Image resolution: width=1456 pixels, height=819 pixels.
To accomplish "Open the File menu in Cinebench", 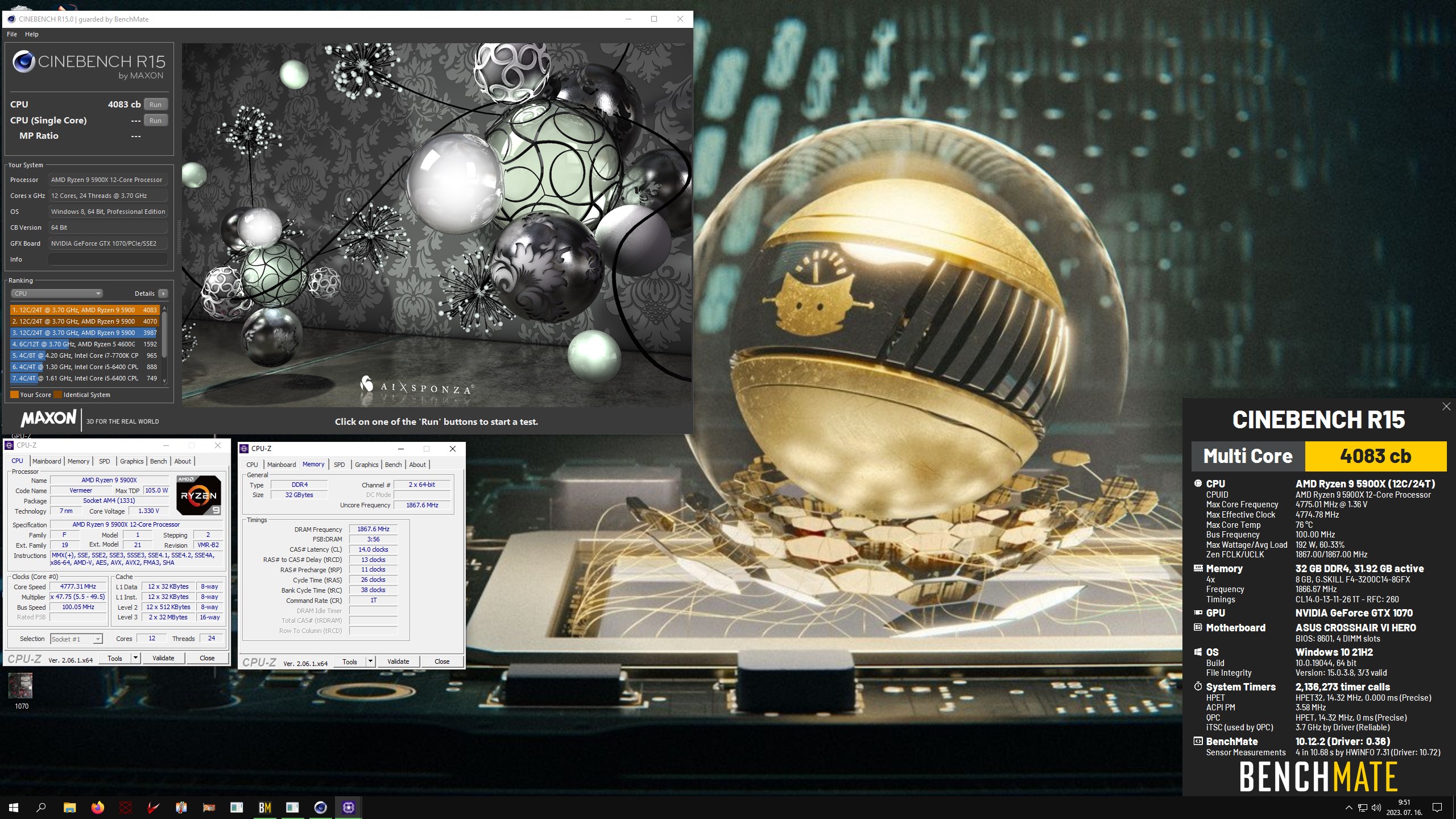I will [x=12, y=34].
